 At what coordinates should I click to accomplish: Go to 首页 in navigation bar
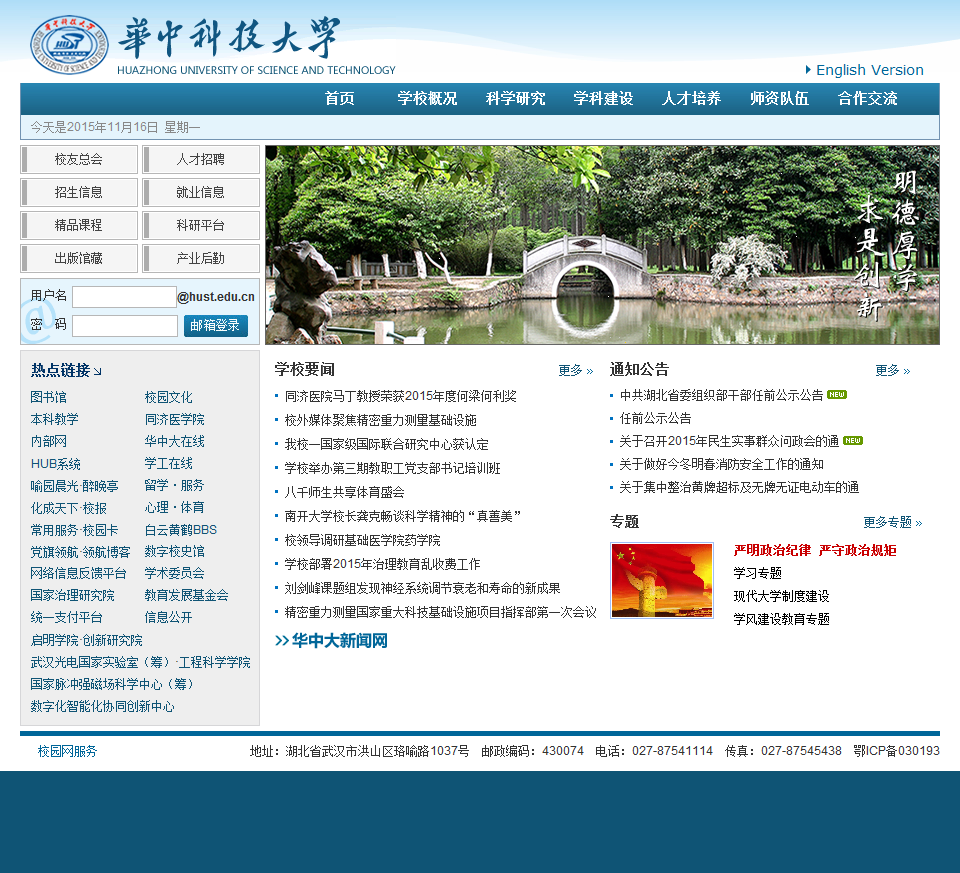(339, 99)
